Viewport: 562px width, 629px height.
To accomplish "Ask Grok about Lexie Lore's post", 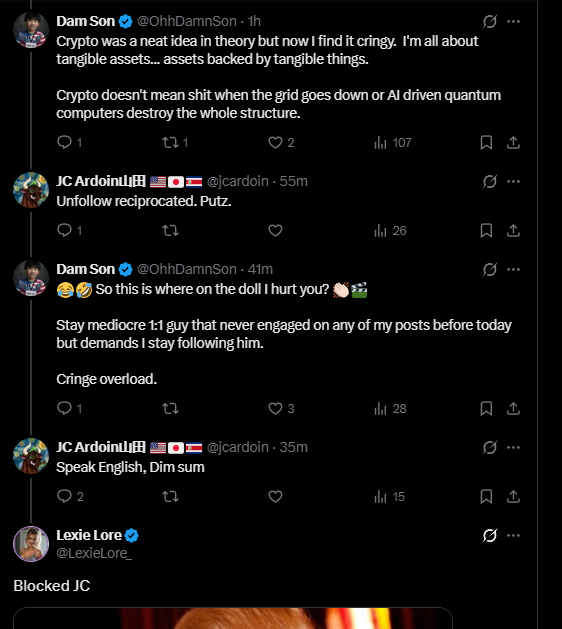I will 490,535.
